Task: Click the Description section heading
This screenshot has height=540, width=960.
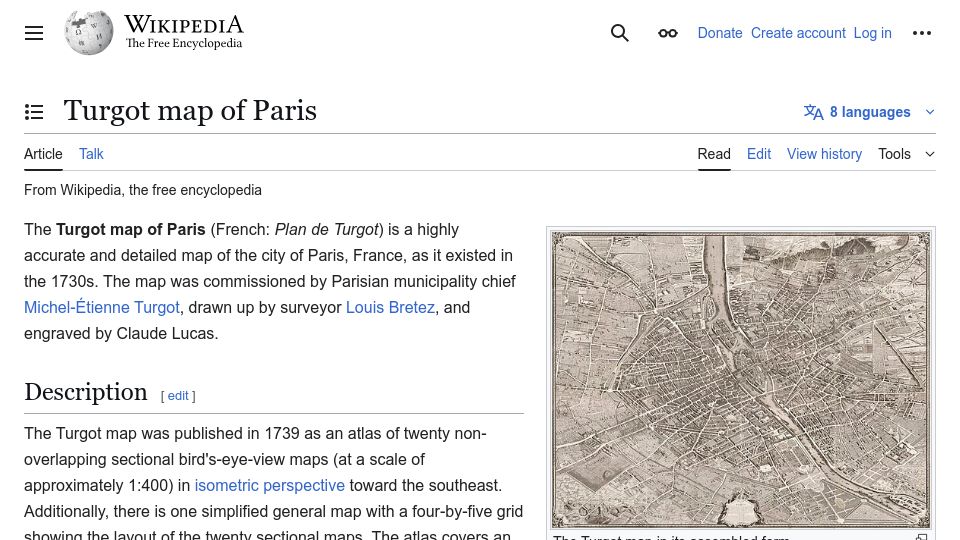Action: (x=86, y=392)
